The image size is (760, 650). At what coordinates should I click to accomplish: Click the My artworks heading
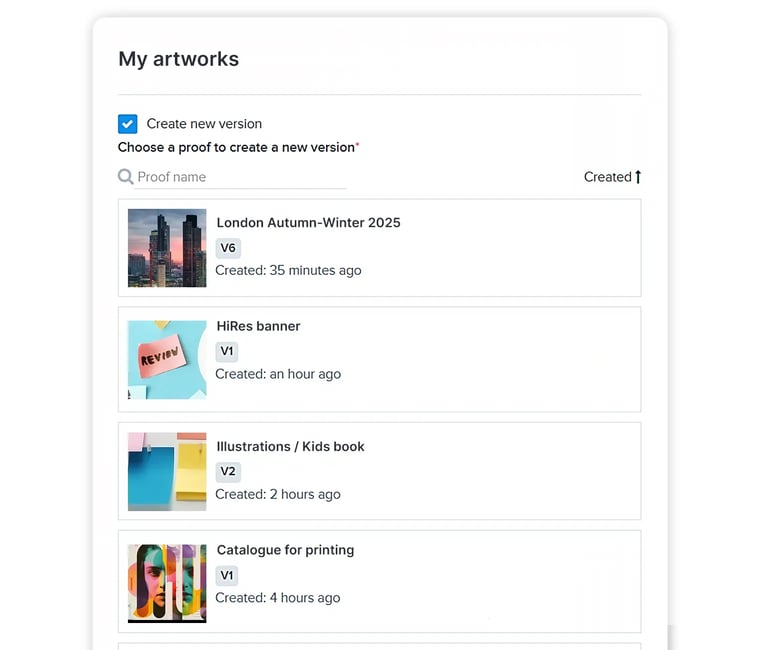point(178,59)
